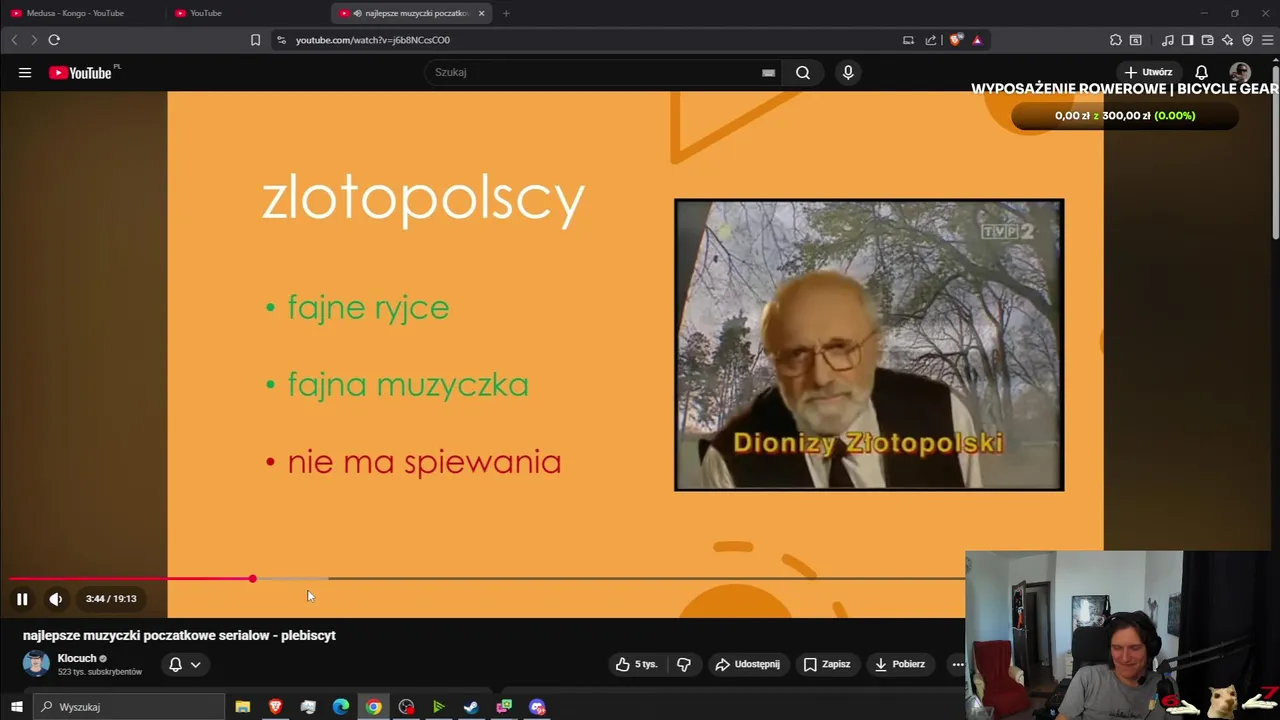Click the Wyszukaj taskbar search box

pos(130,707)
